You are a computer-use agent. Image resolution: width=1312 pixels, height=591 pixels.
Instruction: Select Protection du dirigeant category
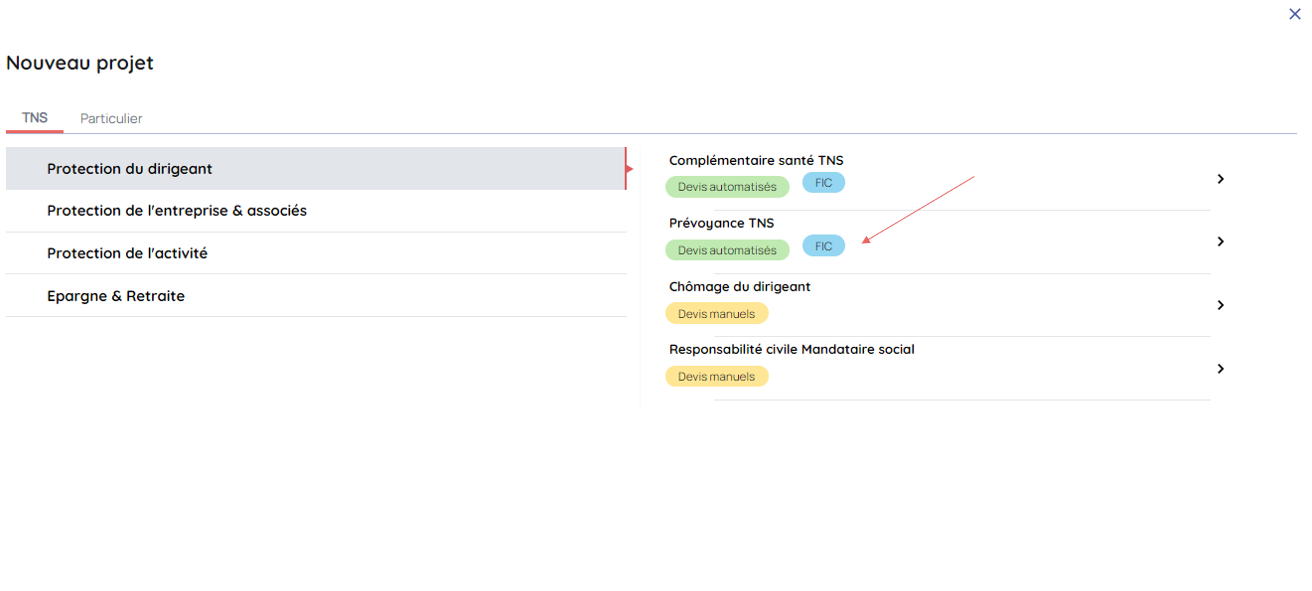pos(130,169)
